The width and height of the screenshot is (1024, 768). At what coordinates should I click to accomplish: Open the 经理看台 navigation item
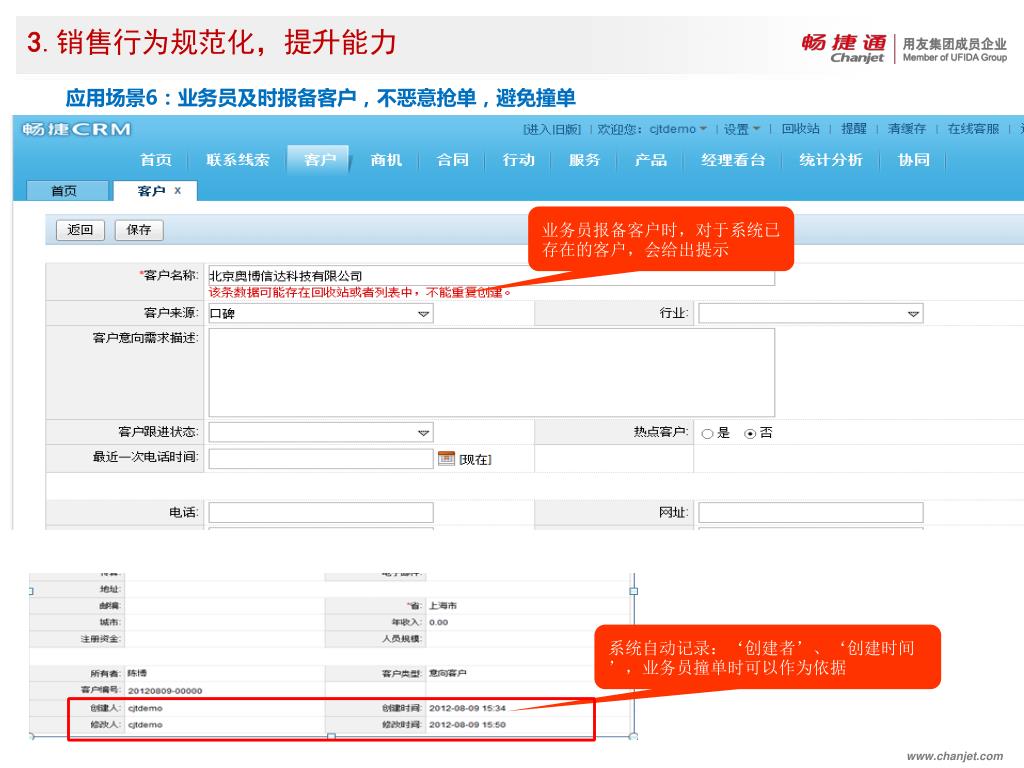pyautogui.click(x=733, y=160)
